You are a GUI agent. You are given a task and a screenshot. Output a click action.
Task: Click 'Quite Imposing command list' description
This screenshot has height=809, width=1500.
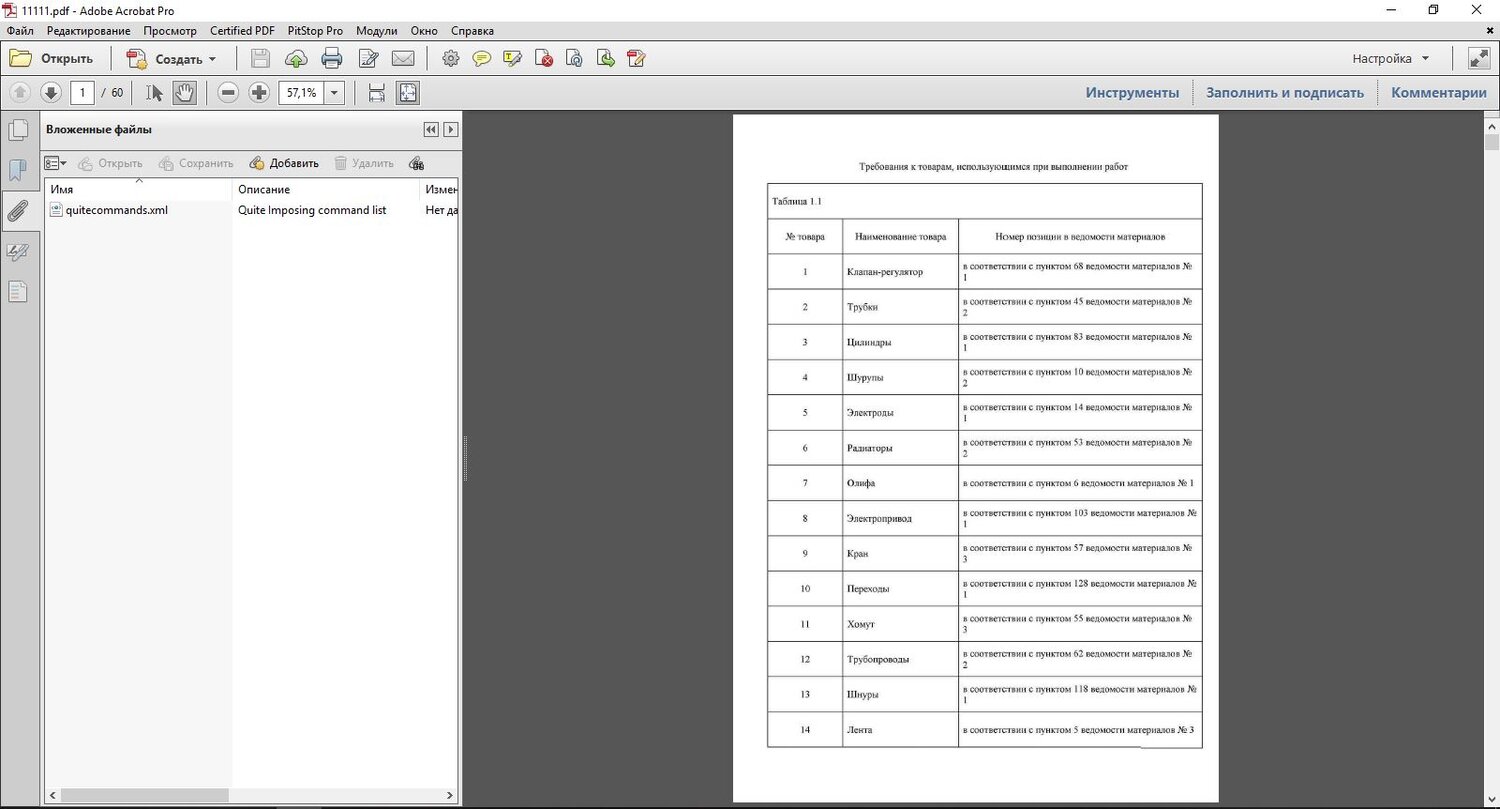click(x=312, y=210)
